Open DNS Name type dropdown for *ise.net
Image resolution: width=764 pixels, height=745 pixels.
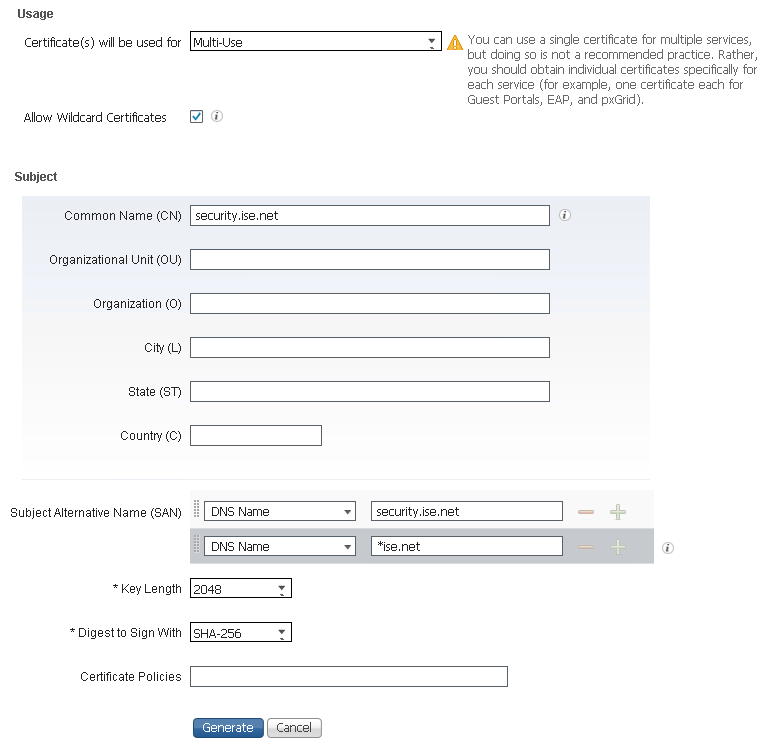click(x=280, y=546)
